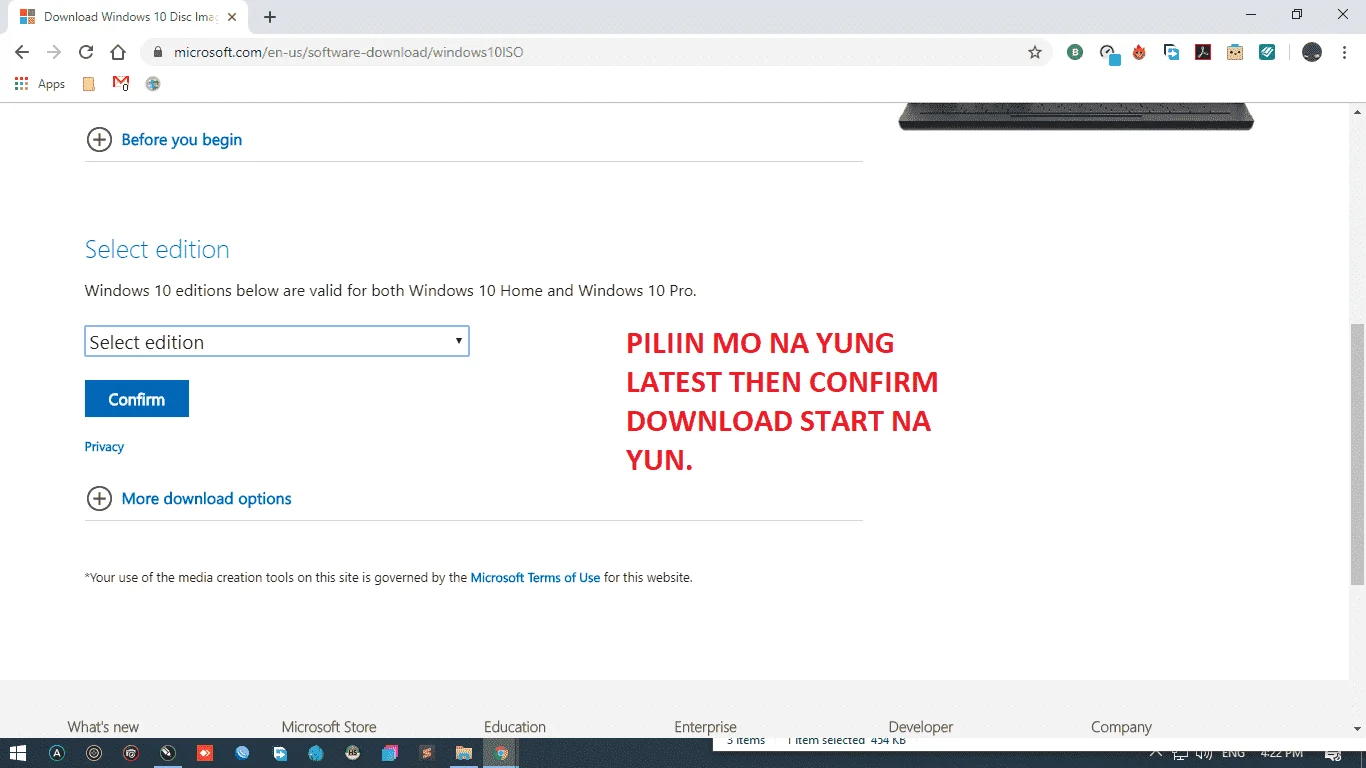Go back to the previous page
Viewport: 1366px width, 768px height.
[x=22, y=52]
